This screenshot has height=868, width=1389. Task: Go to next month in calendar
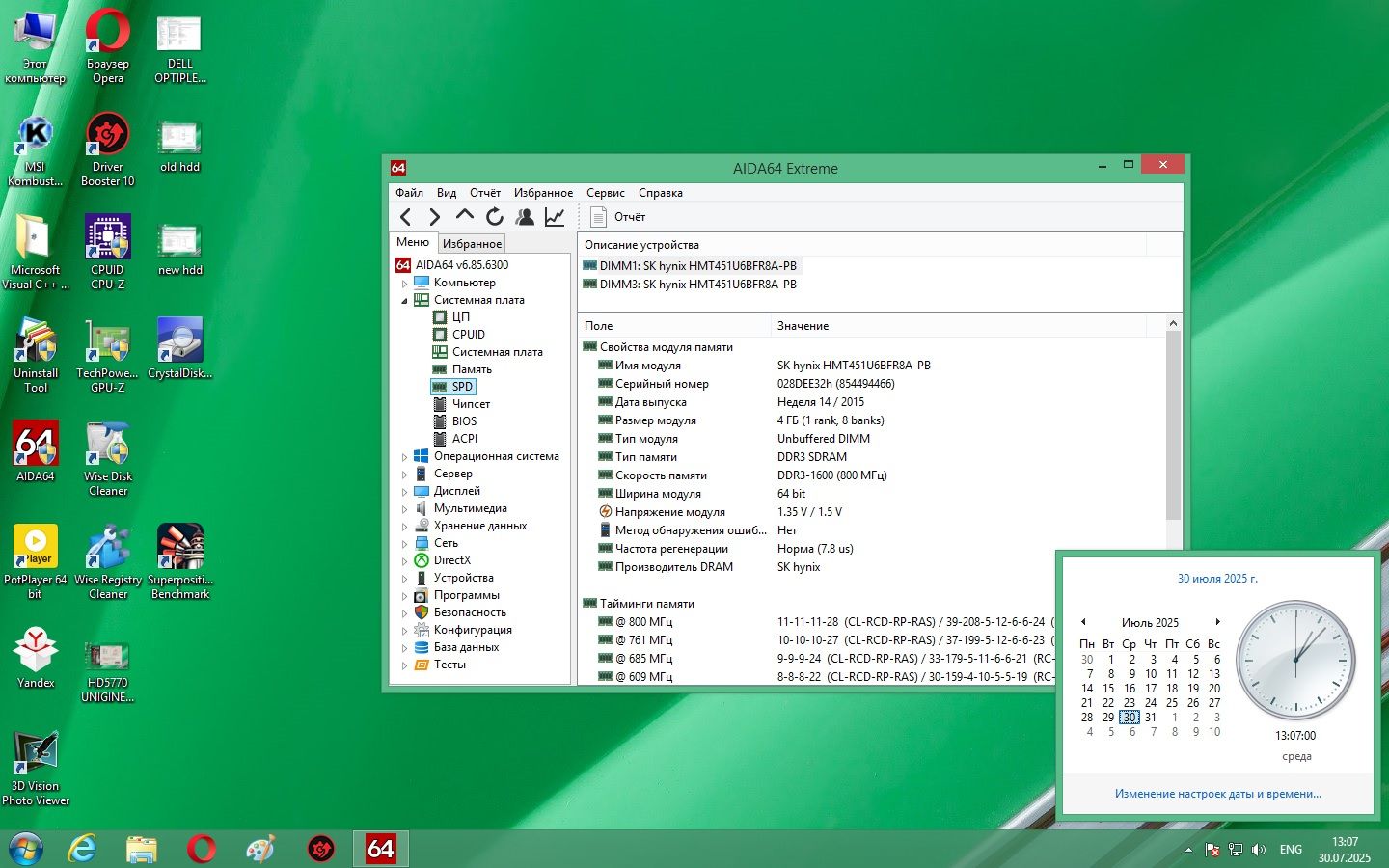1217,622
